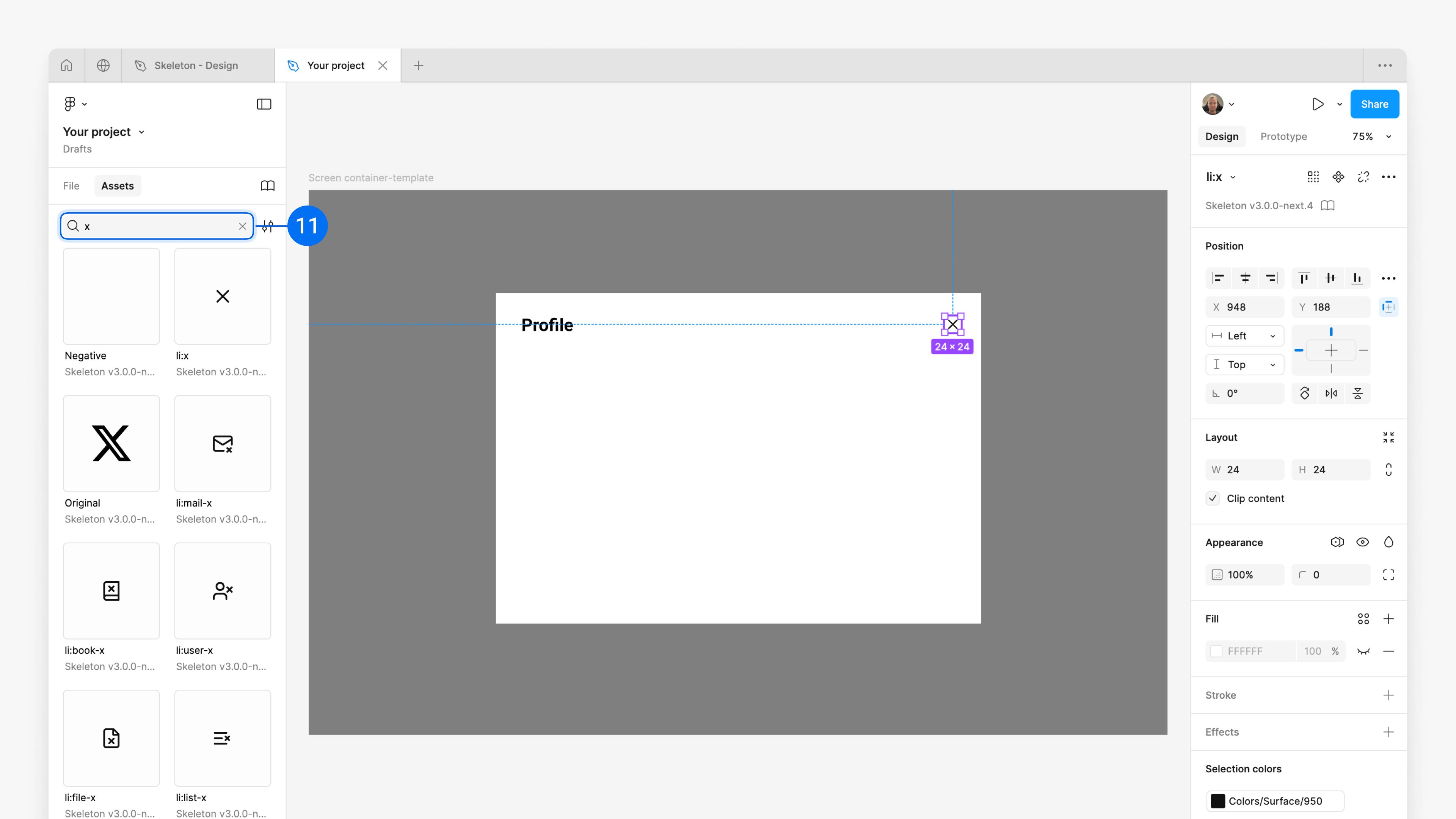The height and width of the screenshot is (819, 1456).
Task: Click the lock aspect ratio icon
Action: (1388, 470)
